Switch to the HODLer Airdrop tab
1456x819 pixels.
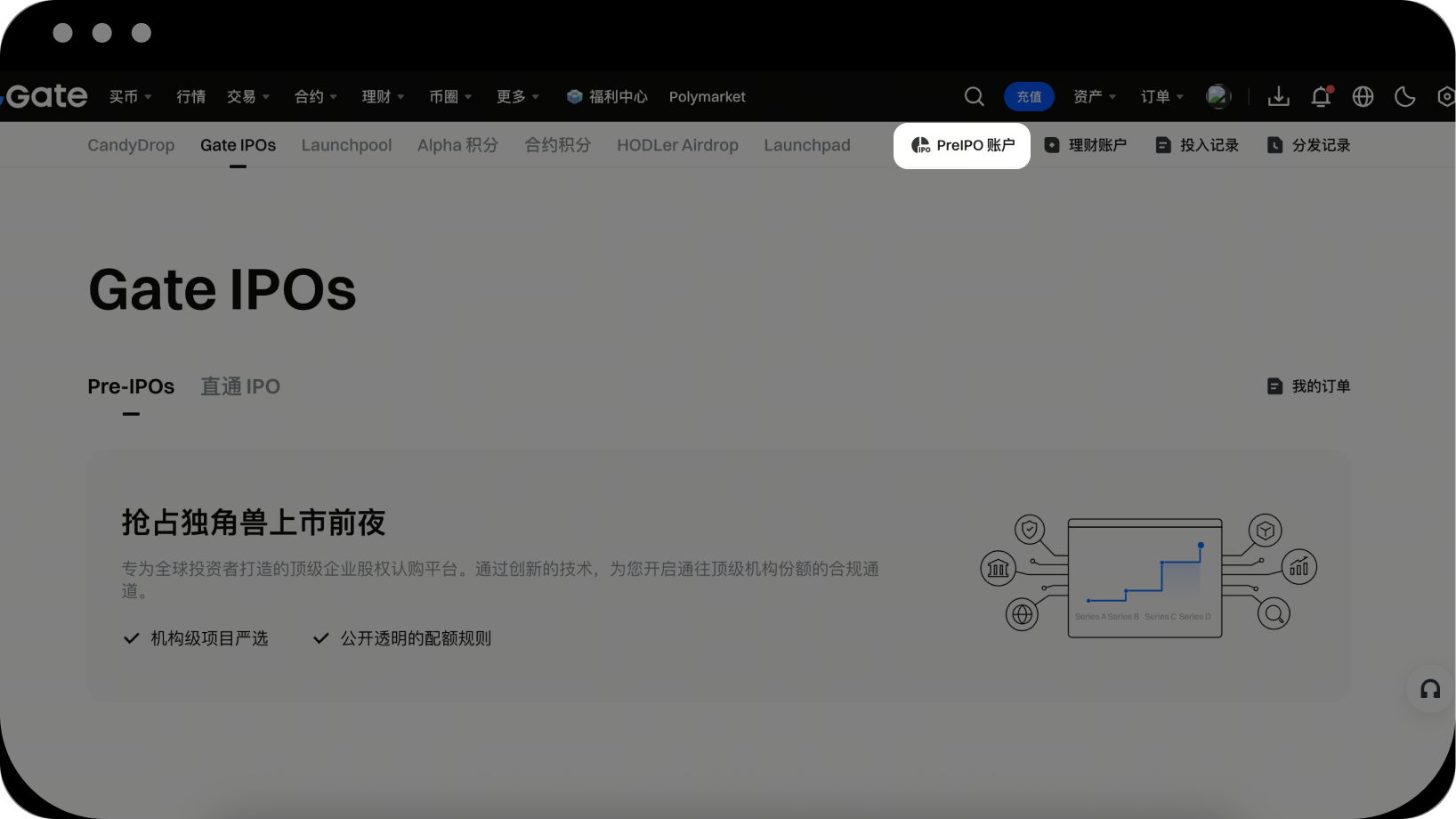(x=677, y=145)
